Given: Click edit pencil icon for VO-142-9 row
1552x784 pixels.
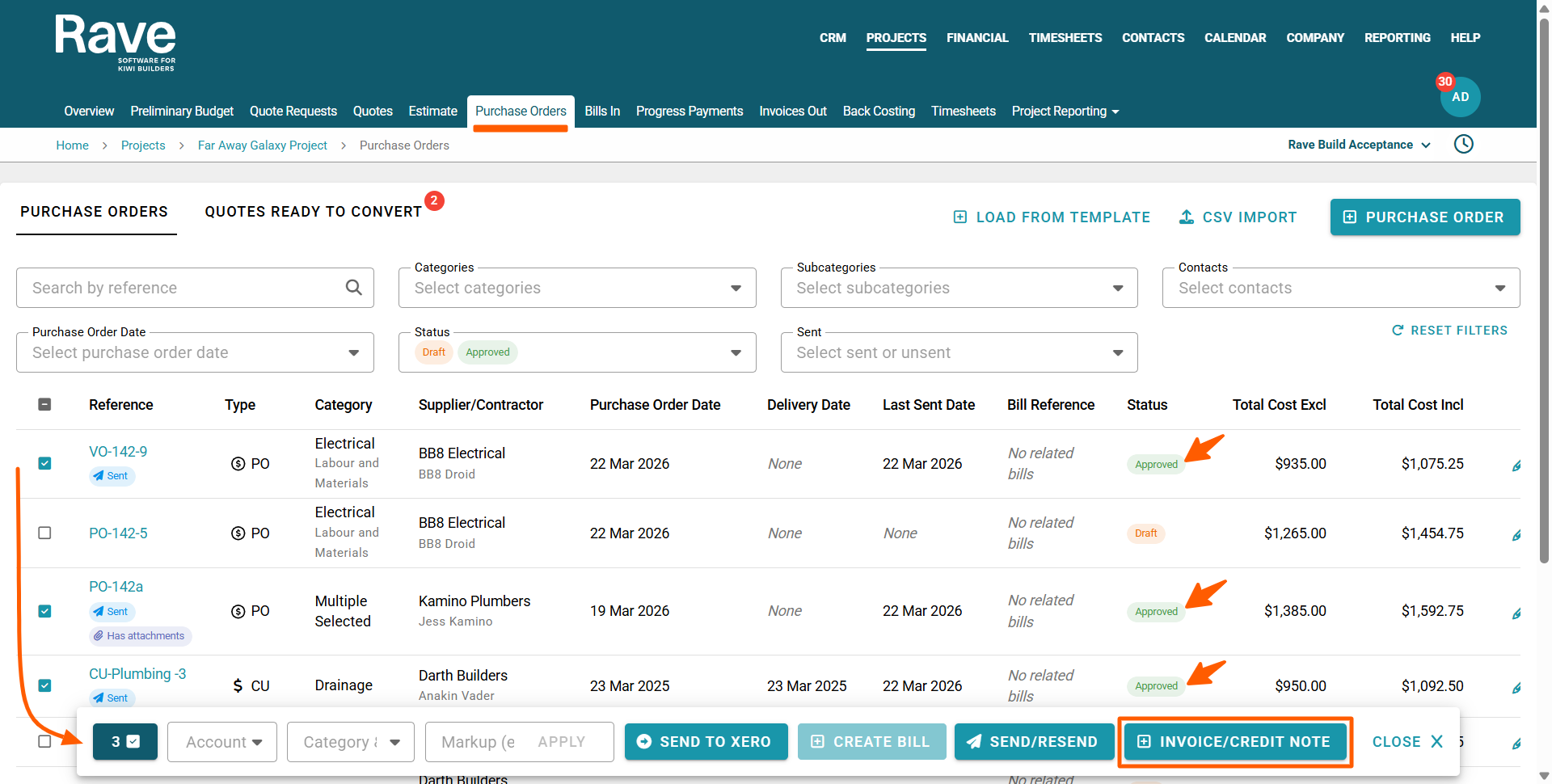Looking at the screenshot, I should coord(1516,466).
